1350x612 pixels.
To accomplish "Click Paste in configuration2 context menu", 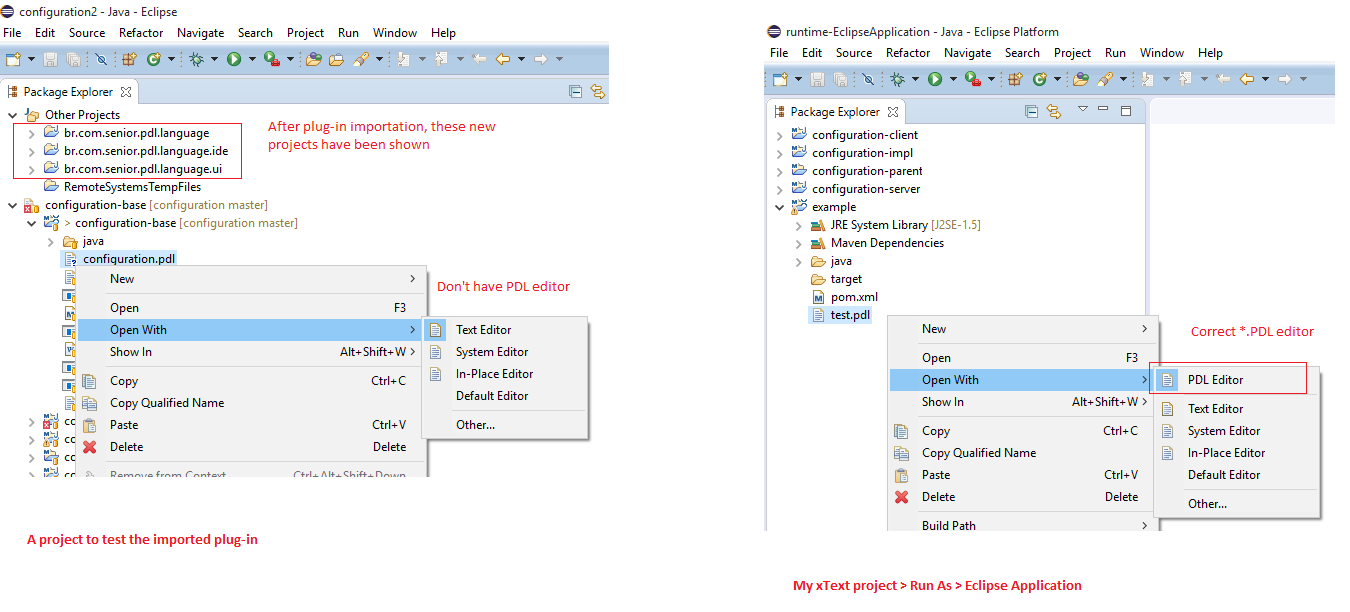I will point(251,425).
